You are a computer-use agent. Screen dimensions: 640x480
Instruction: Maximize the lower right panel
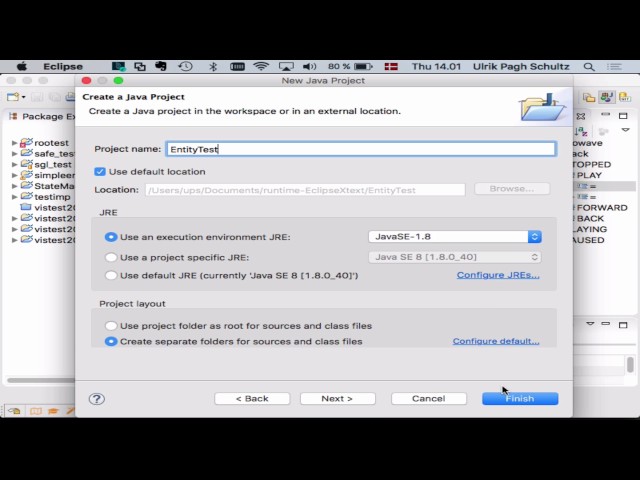pyautogui.click(x=623, y=325)
